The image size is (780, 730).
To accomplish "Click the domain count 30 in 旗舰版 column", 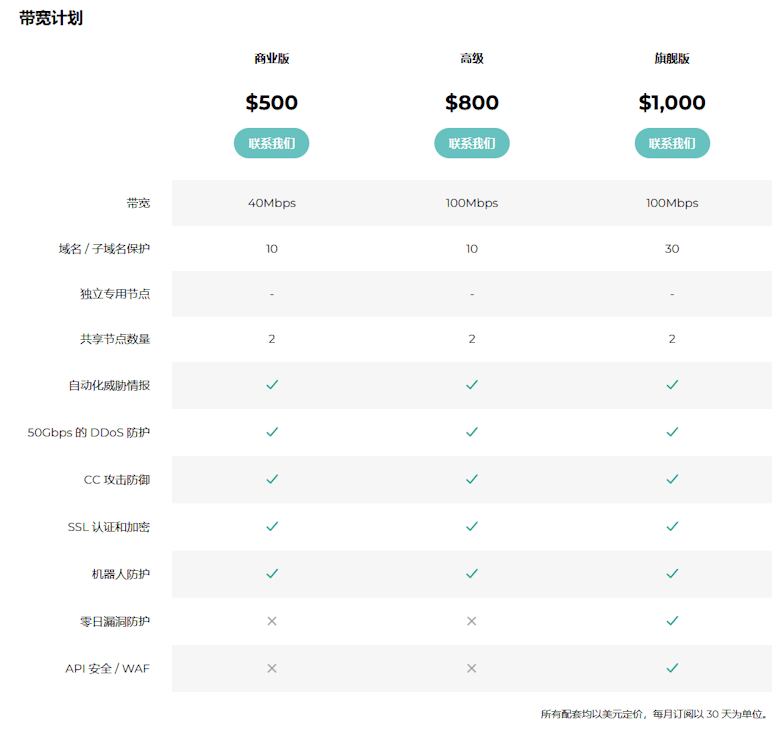I will pos(672,249).
